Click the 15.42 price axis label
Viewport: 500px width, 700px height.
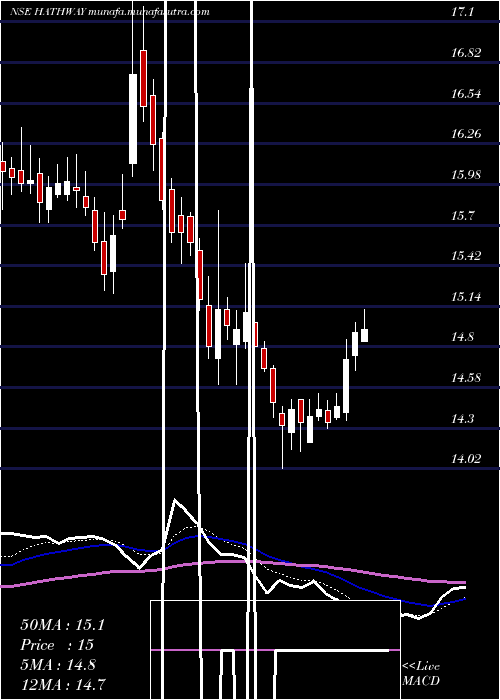tap(466, 256)
